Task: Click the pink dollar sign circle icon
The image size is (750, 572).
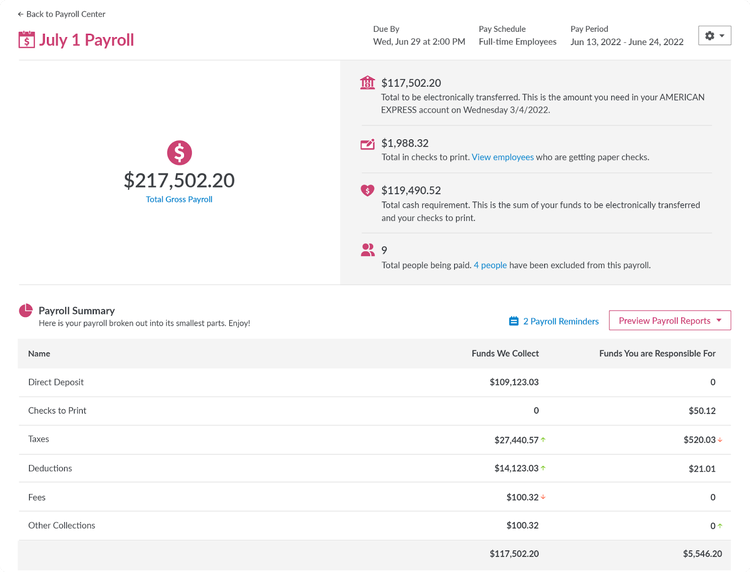Action: pyautogui.click(x=179, y=153)
